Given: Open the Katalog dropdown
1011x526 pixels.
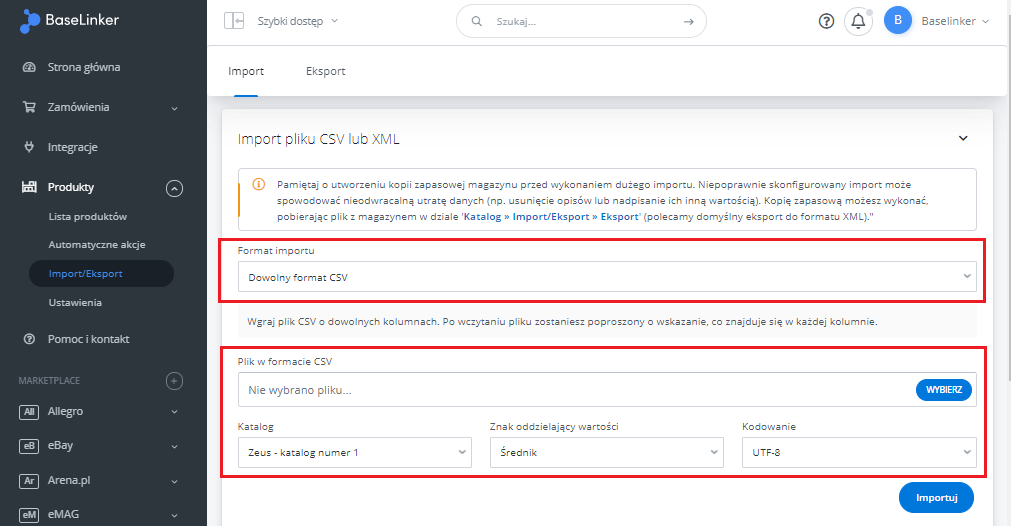Looking at the screenshot, I should (355, 453).
